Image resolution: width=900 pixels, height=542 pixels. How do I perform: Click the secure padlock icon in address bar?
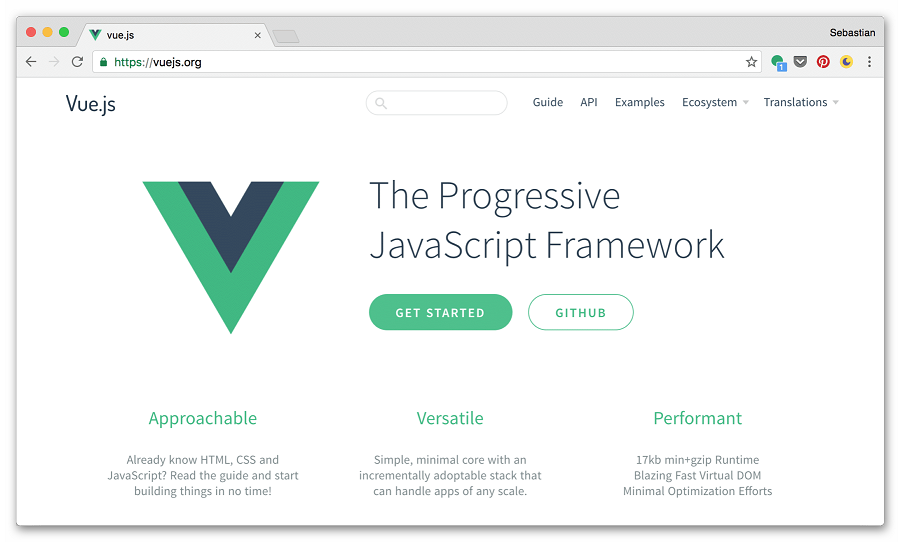tap(103, 62)
